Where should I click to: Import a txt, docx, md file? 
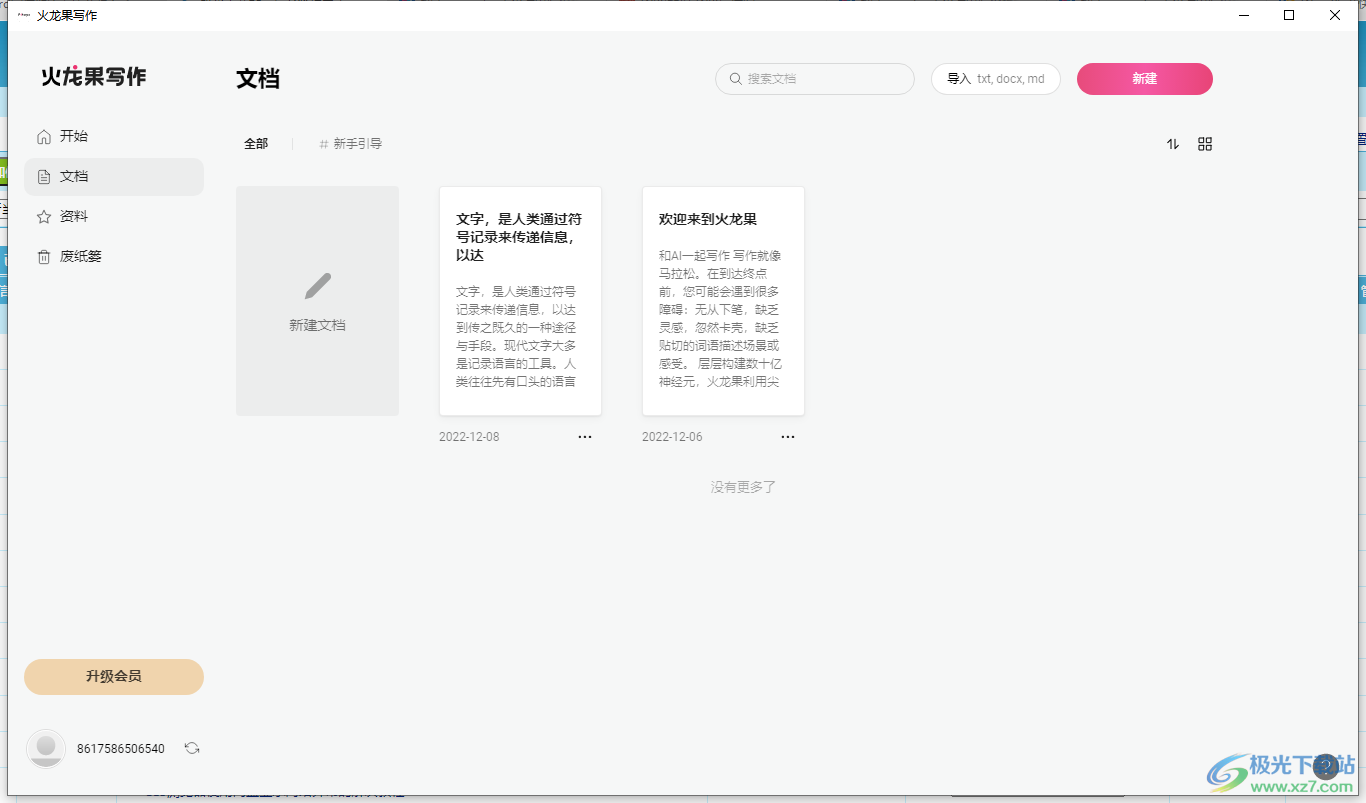point(996,79)
